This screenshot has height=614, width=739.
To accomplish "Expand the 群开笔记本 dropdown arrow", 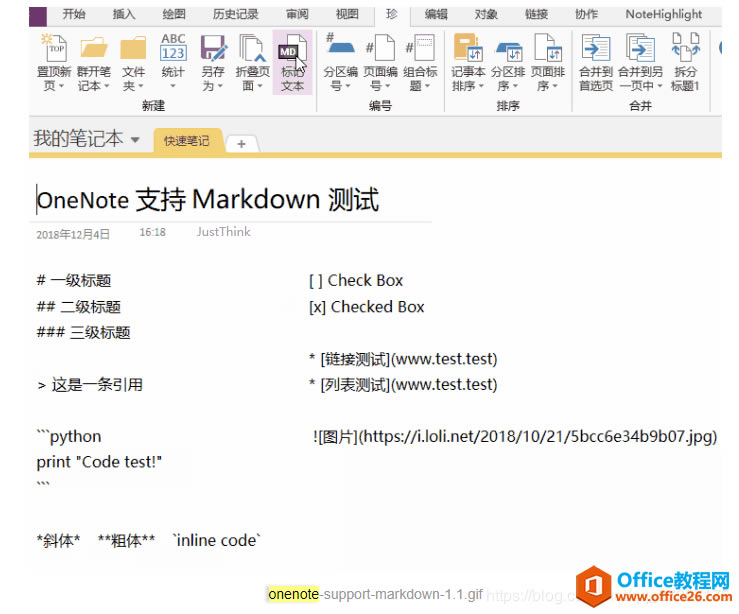I will [107, 86].
